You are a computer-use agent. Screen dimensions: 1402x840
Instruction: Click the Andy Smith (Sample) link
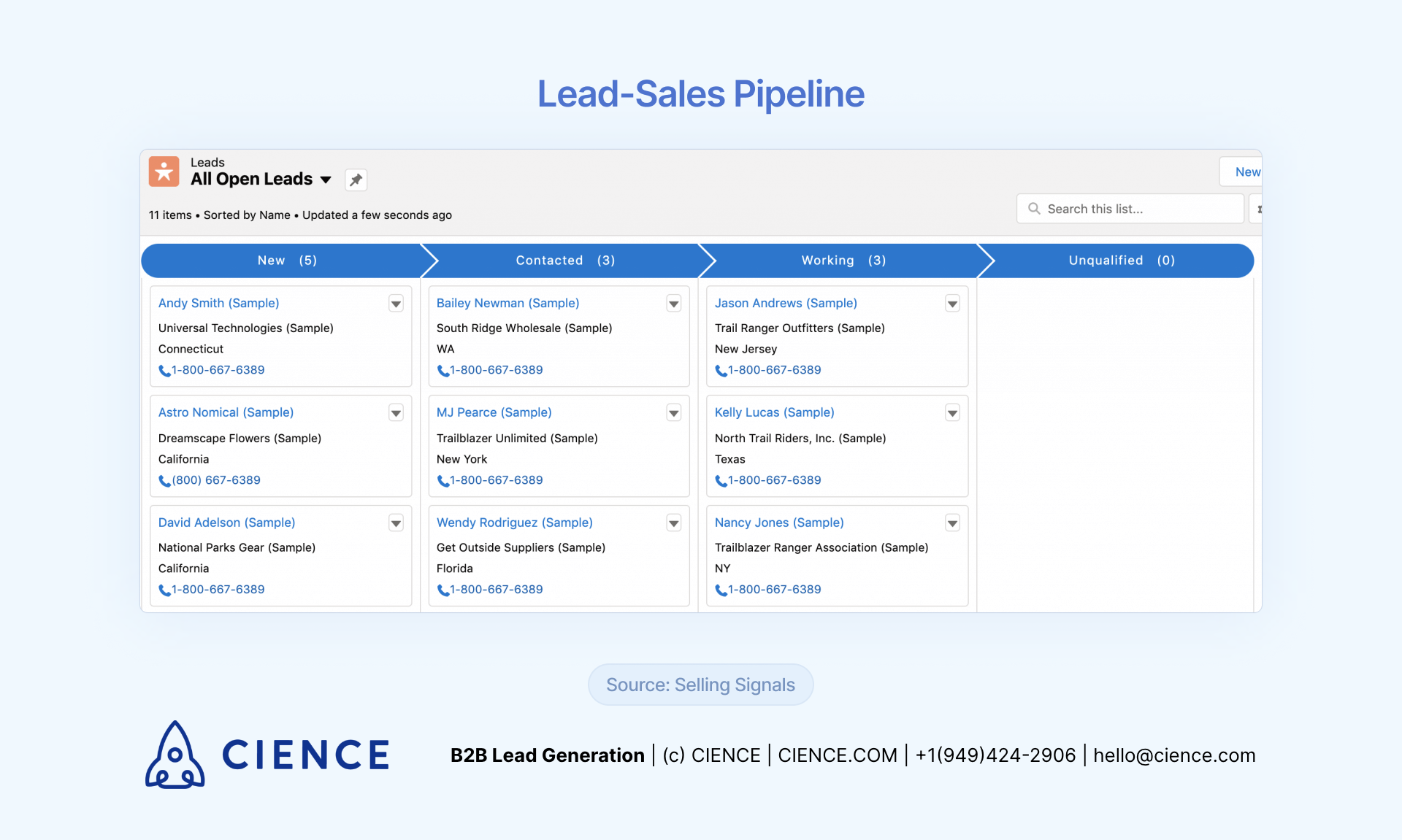(x=219, y=303)
